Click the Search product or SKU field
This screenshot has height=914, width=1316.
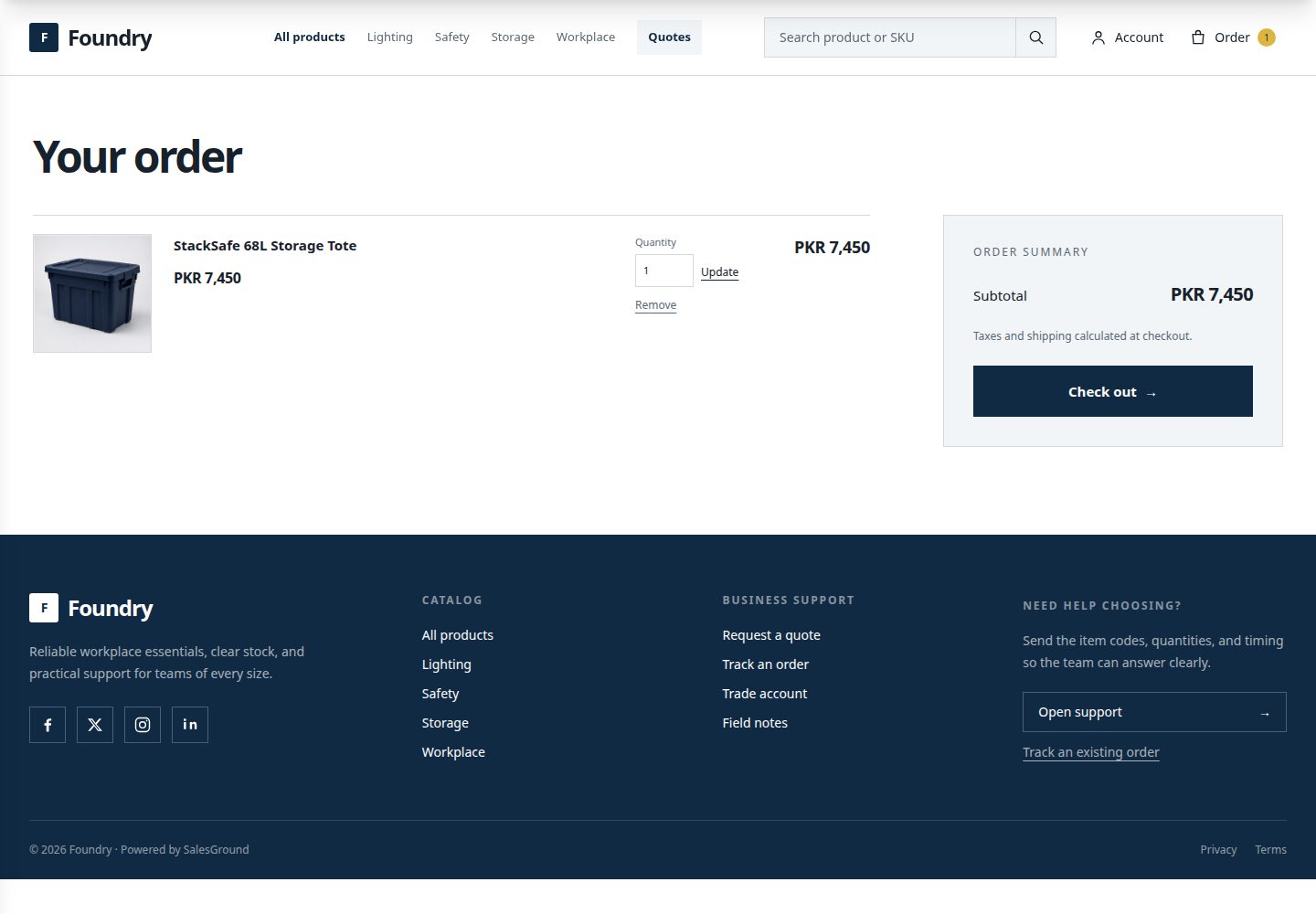[890, 37]
